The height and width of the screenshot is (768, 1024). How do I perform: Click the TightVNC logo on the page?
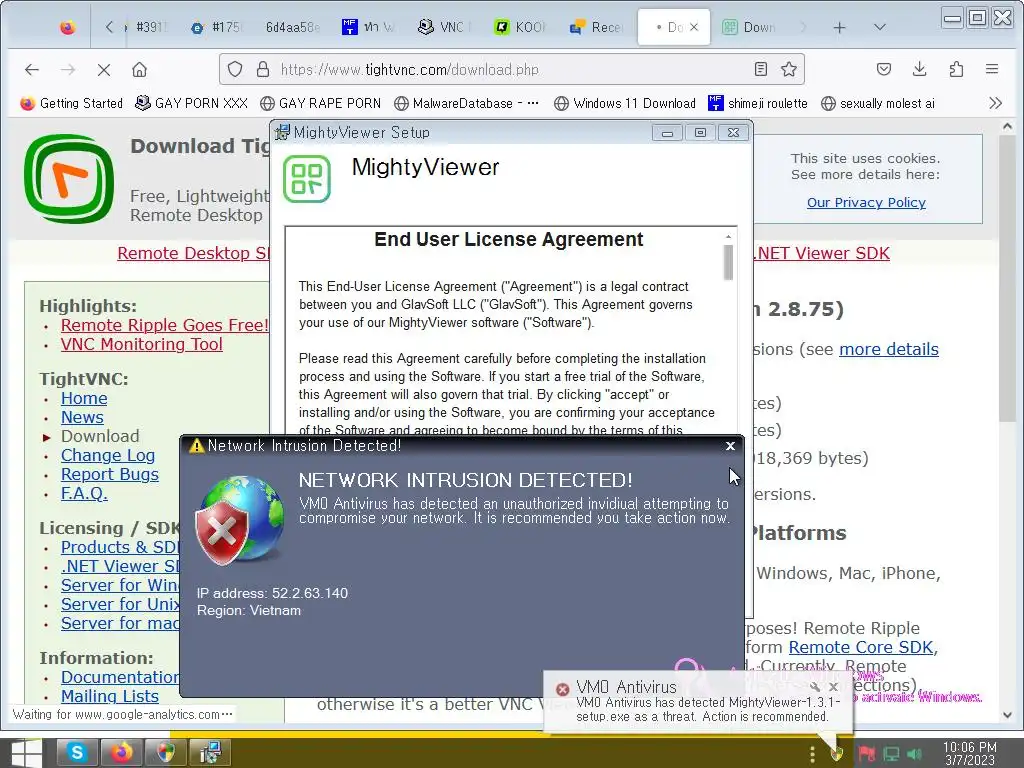pos(69,179)
